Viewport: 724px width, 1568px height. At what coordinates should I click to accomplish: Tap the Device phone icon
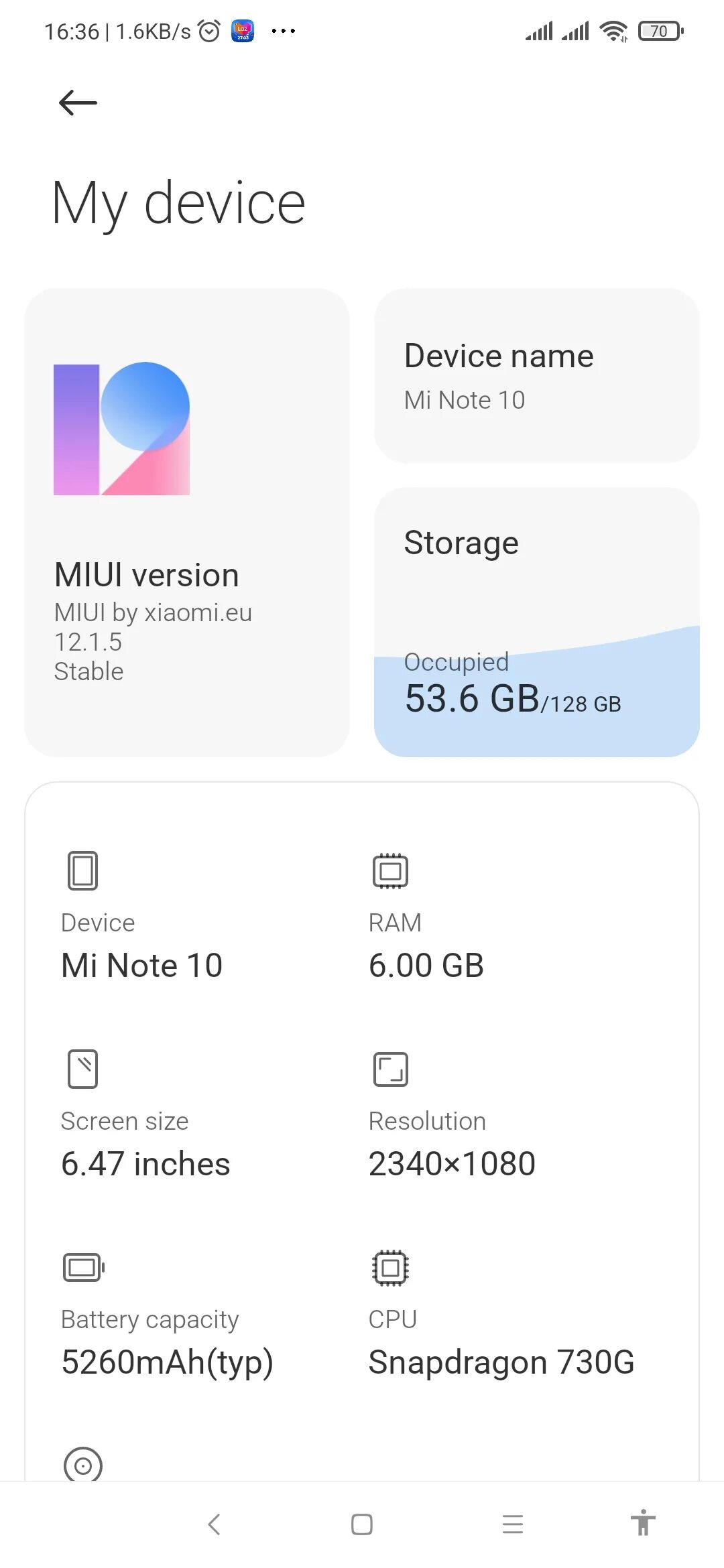[82, 870]
